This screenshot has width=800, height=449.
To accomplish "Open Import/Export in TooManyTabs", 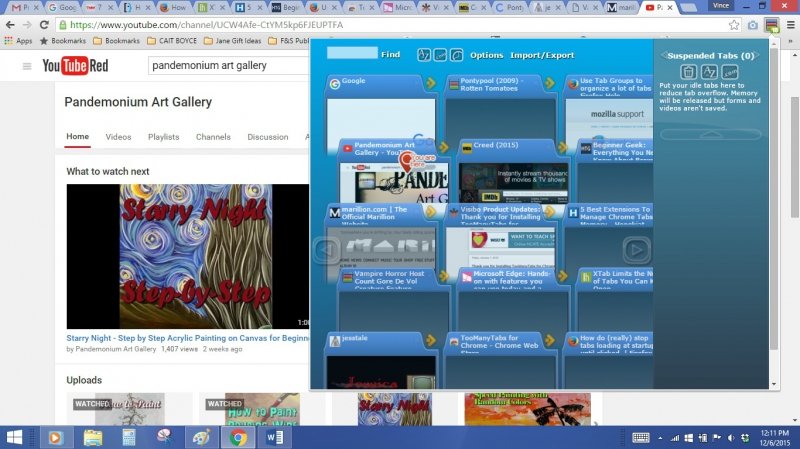I will pyautogui.click(x=542, y=55).
